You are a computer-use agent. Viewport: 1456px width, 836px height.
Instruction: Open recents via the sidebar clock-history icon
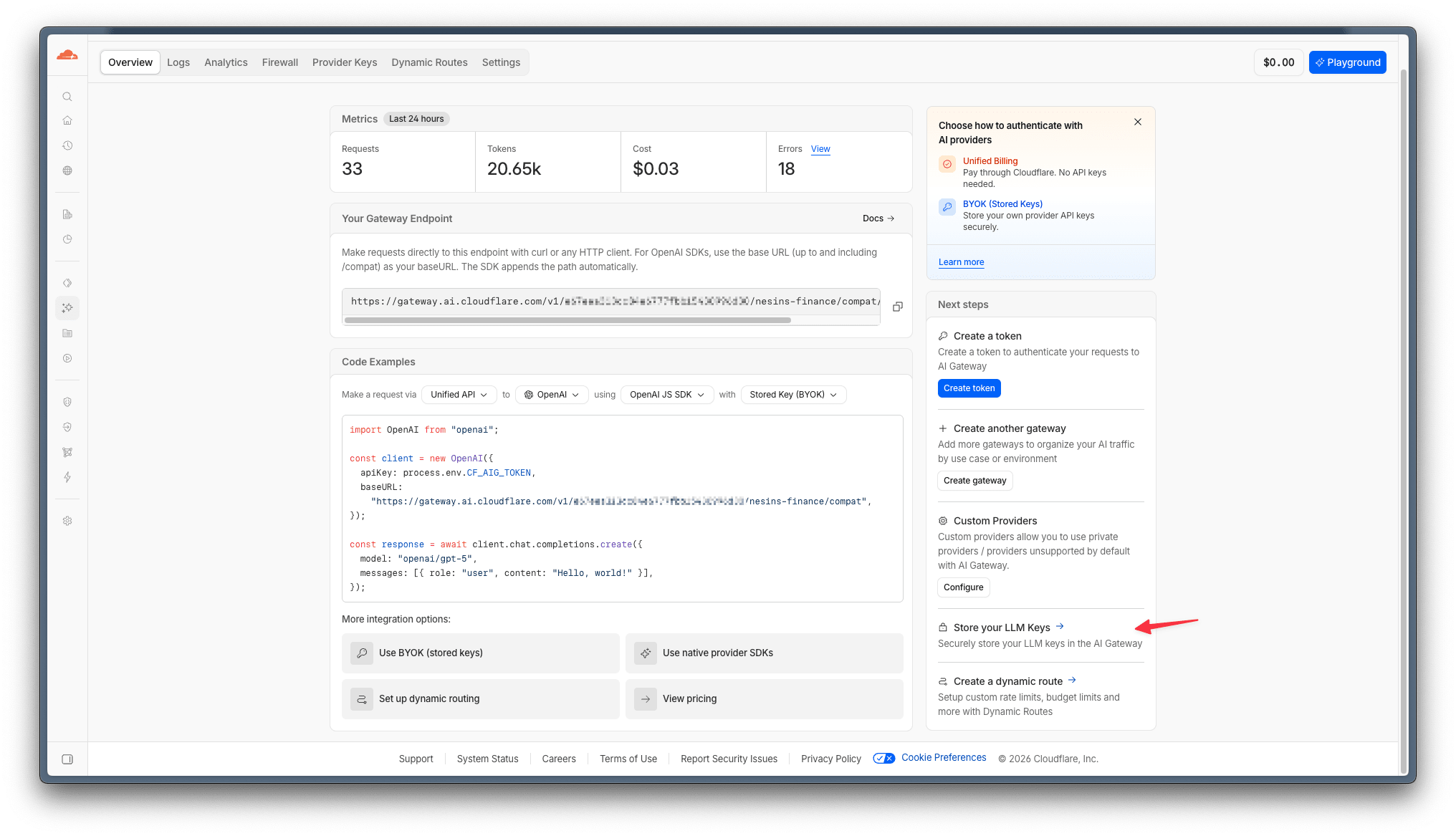click(67, 145)
